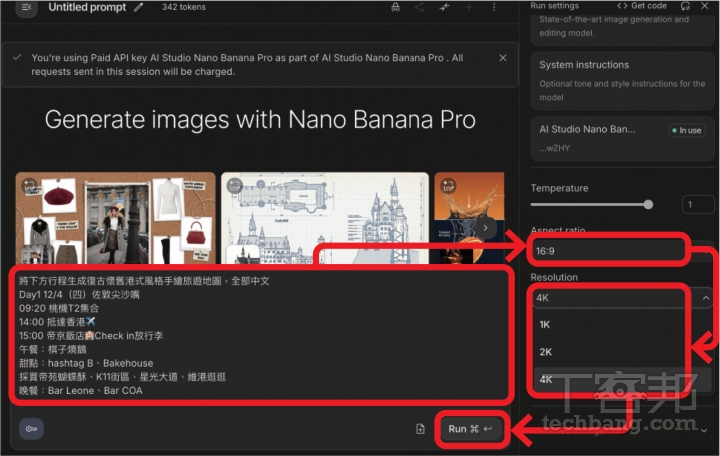Open compare mode arrows icon
720x456 pixels.
click(x=444, y=7)
